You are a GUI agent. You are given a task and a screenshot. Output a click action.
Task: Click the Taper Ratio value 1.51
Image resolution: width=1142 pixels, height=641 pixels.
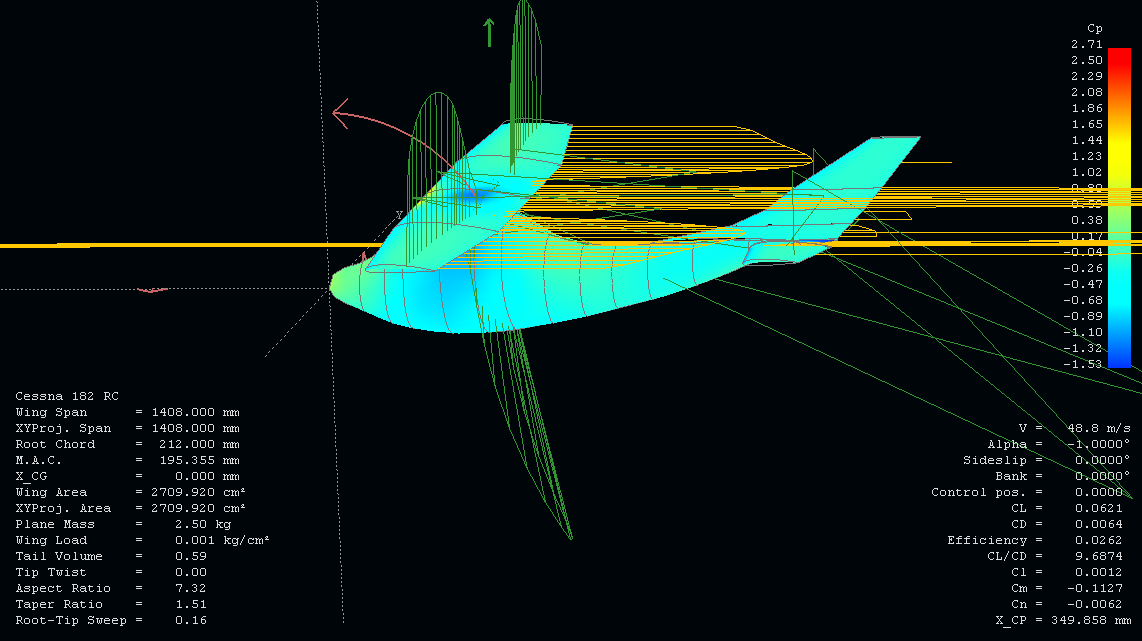[191, 605]
